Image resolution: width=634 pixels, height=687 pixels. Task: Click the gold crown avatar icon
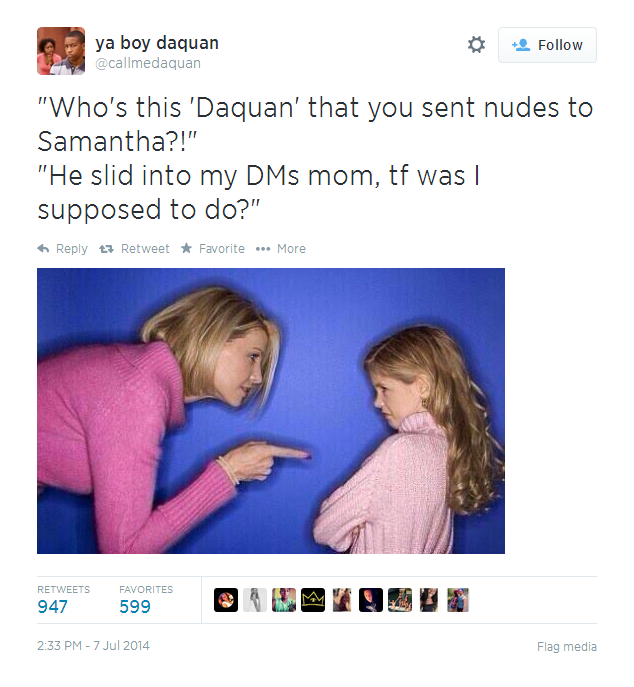(313, 600)
